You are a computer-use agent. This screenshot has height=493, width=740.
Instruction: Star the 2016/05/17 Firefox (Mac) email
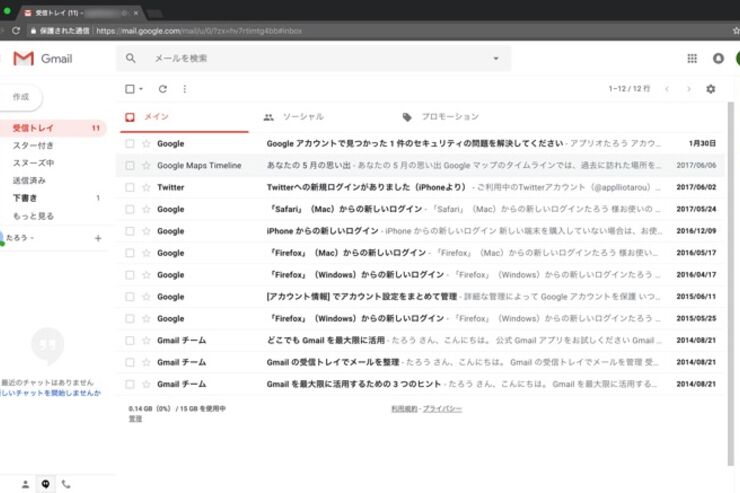146,253
